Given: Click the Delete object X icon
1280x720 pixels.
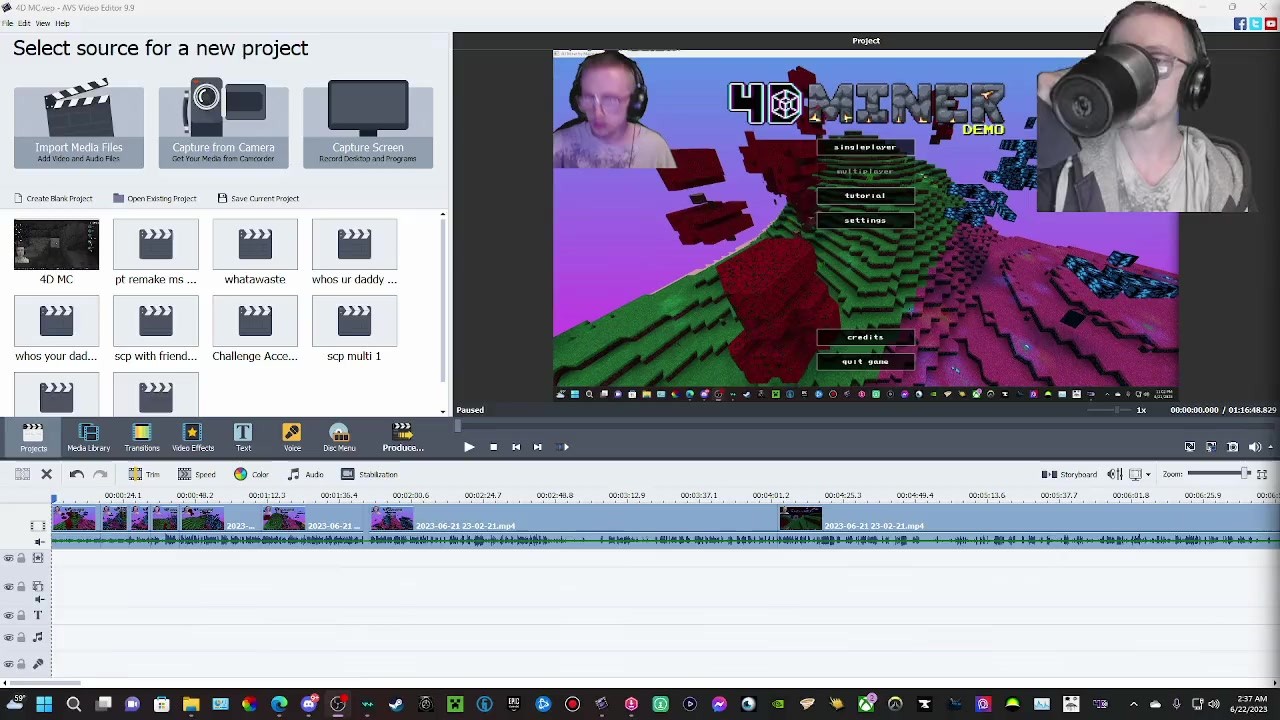Looking at the screenshot, I should click(x=46, y=474).
